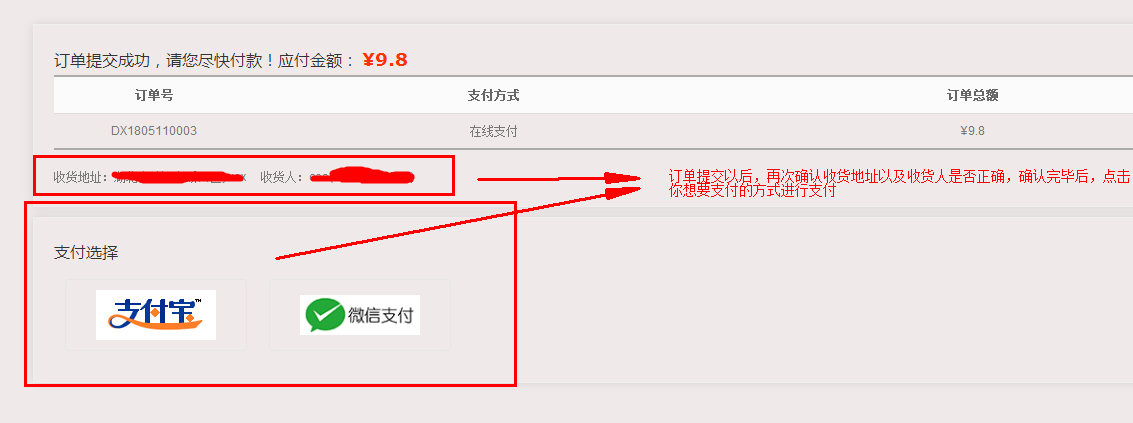Viewport: 1133px width, 423px height.
Task: Click the green WeChat checkmark bubble icon
Action: tap(324, 316)
